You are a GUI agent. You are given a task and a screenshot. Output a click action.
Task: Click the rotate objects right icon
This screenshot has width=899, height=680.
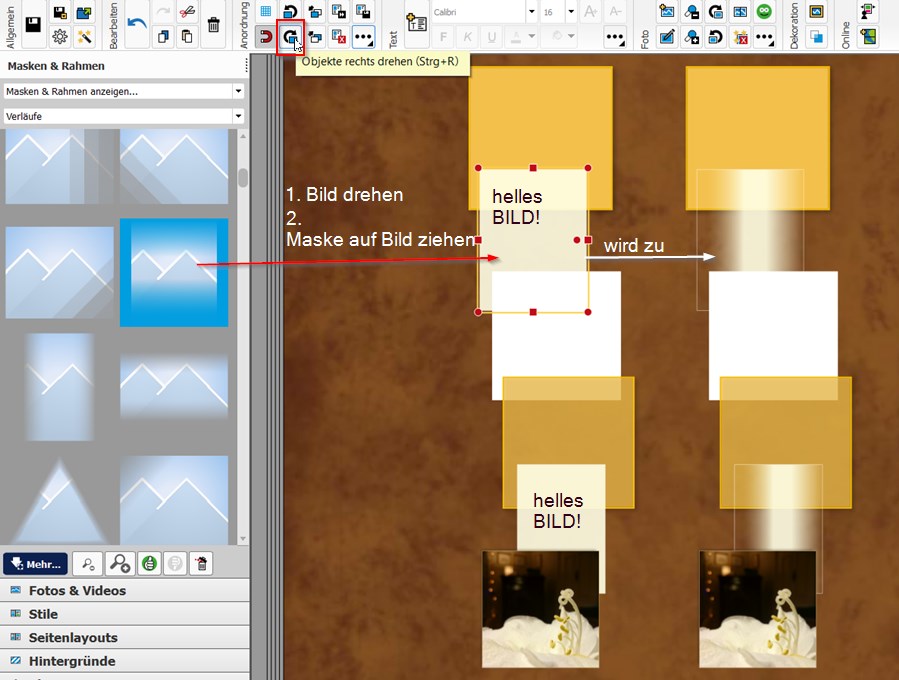click(x=290, y=37)
